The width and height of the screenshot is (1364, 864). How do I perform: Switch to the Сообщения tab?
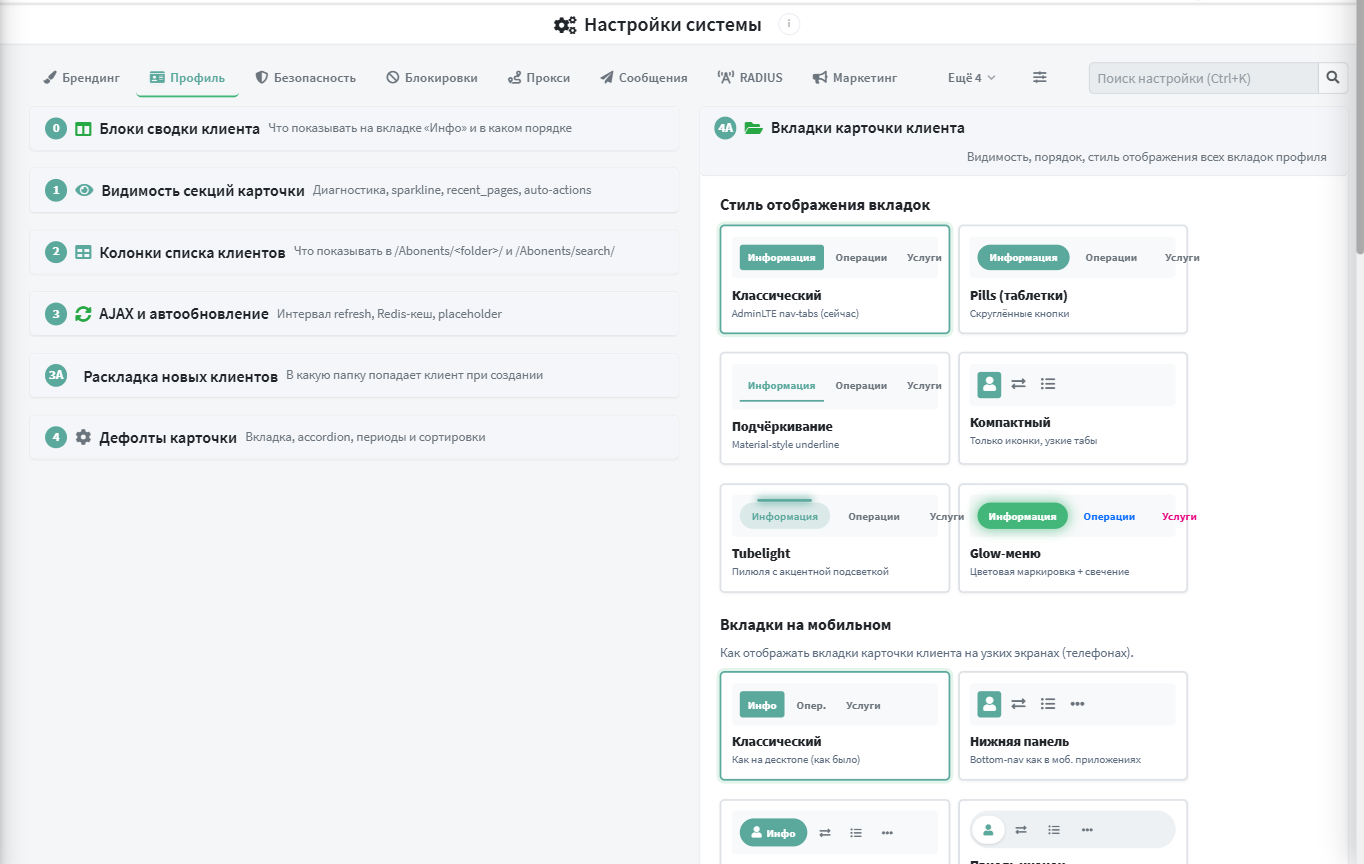tap(644, 77)
